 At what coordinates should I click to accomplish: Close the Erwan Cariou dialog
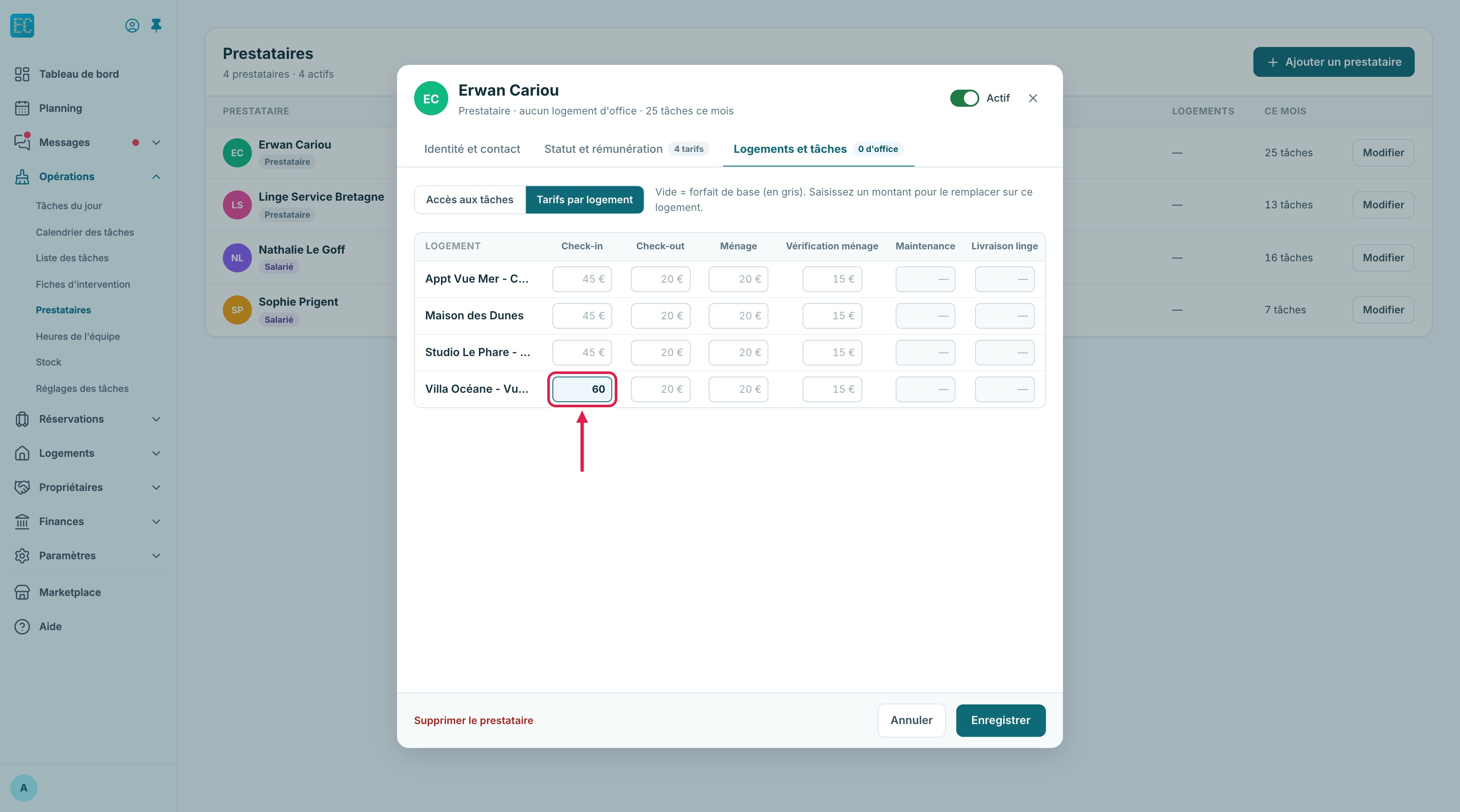point(1033,98)
